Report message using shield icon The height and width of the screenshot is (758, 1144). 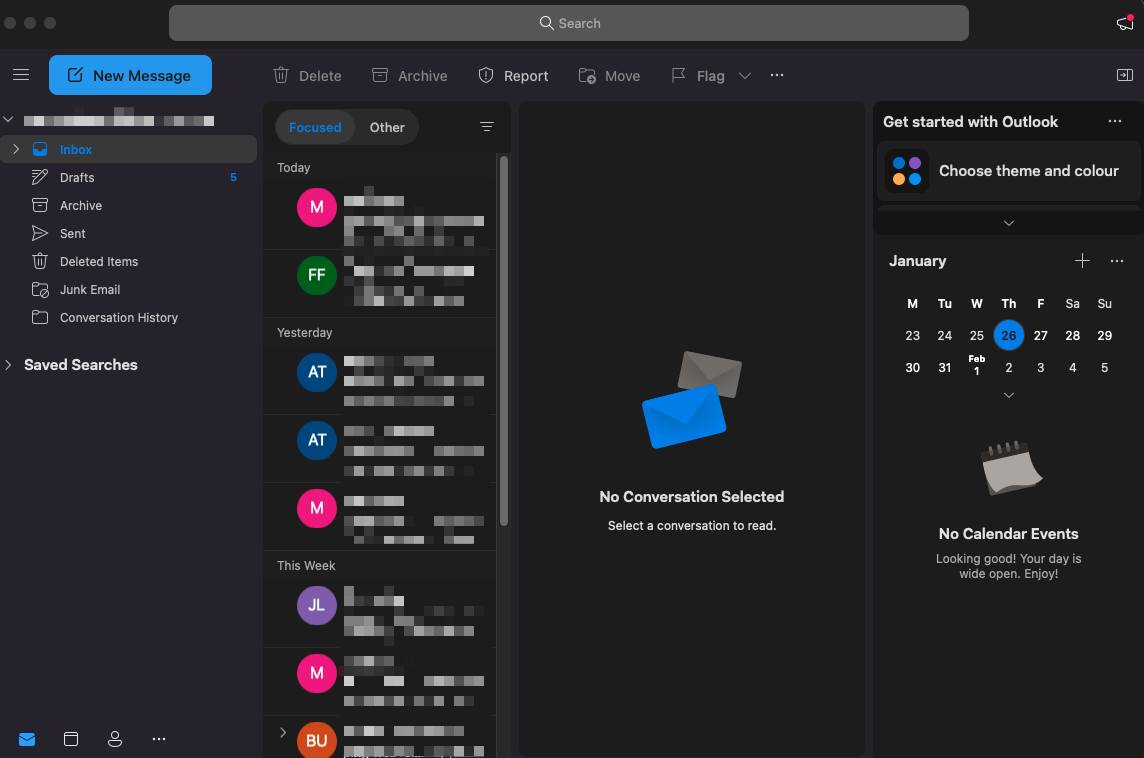point(513,76)
